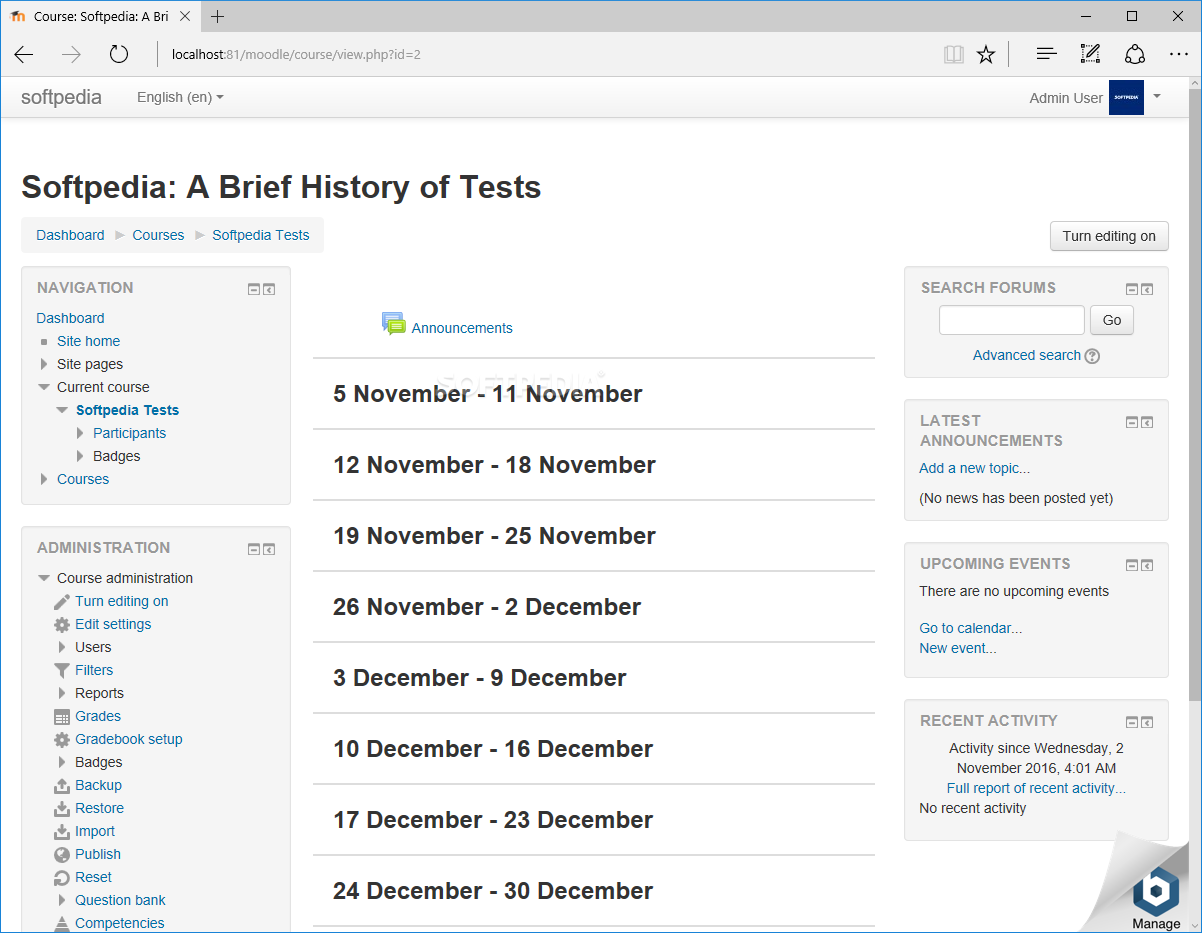Viewport: 1202px width, 933px height.
Task: Click the Go search button
Action: tap(1112, 320)
